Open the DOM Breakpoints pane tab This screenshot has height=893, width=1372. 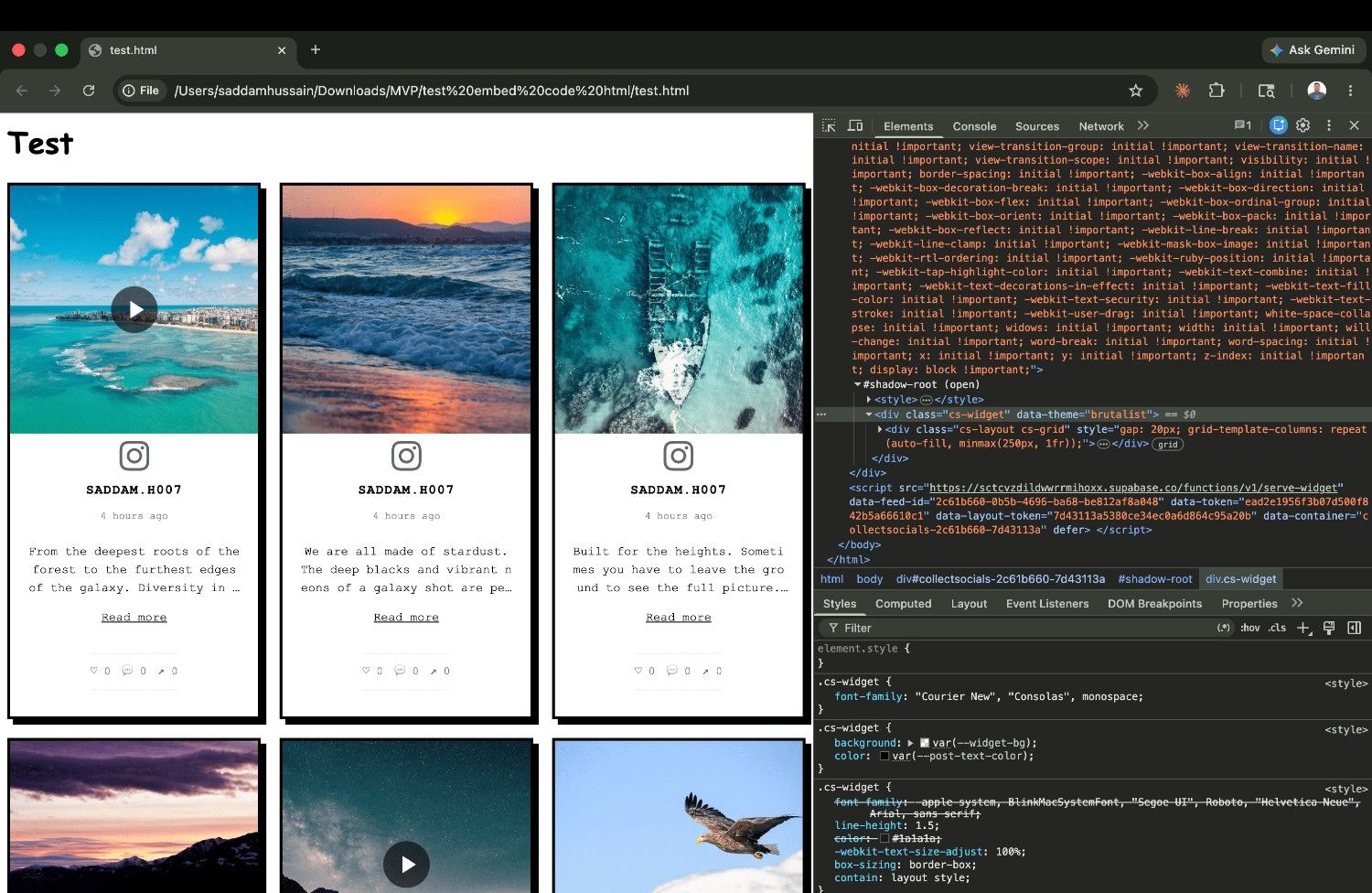click(1154, 604)
